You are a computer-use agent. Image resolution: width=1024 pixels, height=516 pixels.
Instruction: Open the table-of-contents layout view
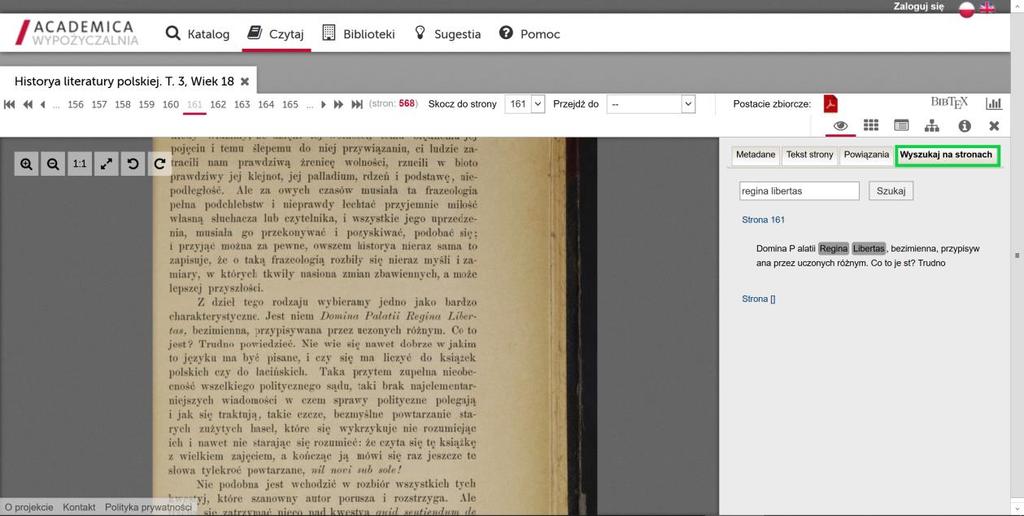[901, 125]
